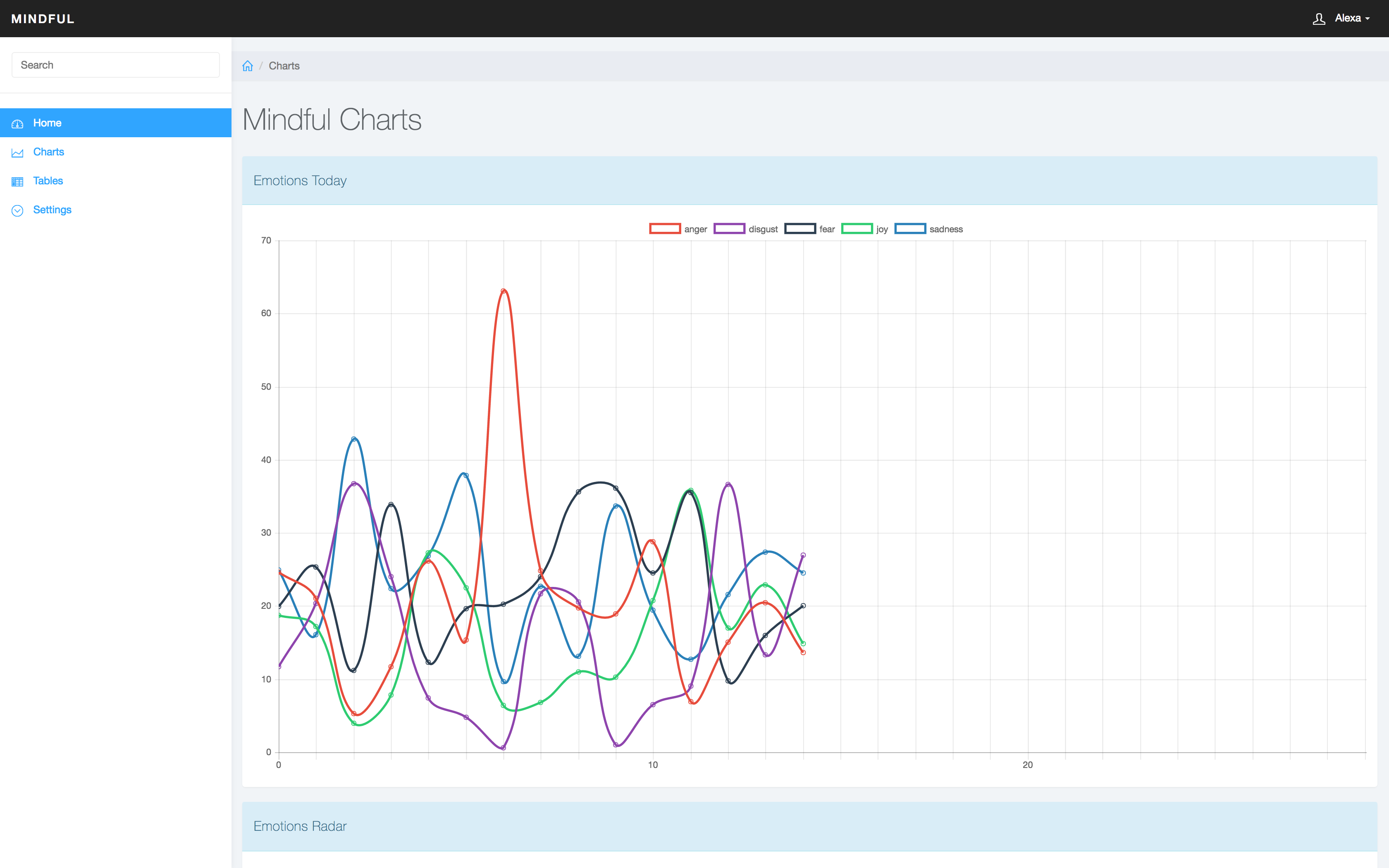Image resolution: width=1389 pixels, height=868 pixels.
Task: Focus the Search input field
Action: 115,65
